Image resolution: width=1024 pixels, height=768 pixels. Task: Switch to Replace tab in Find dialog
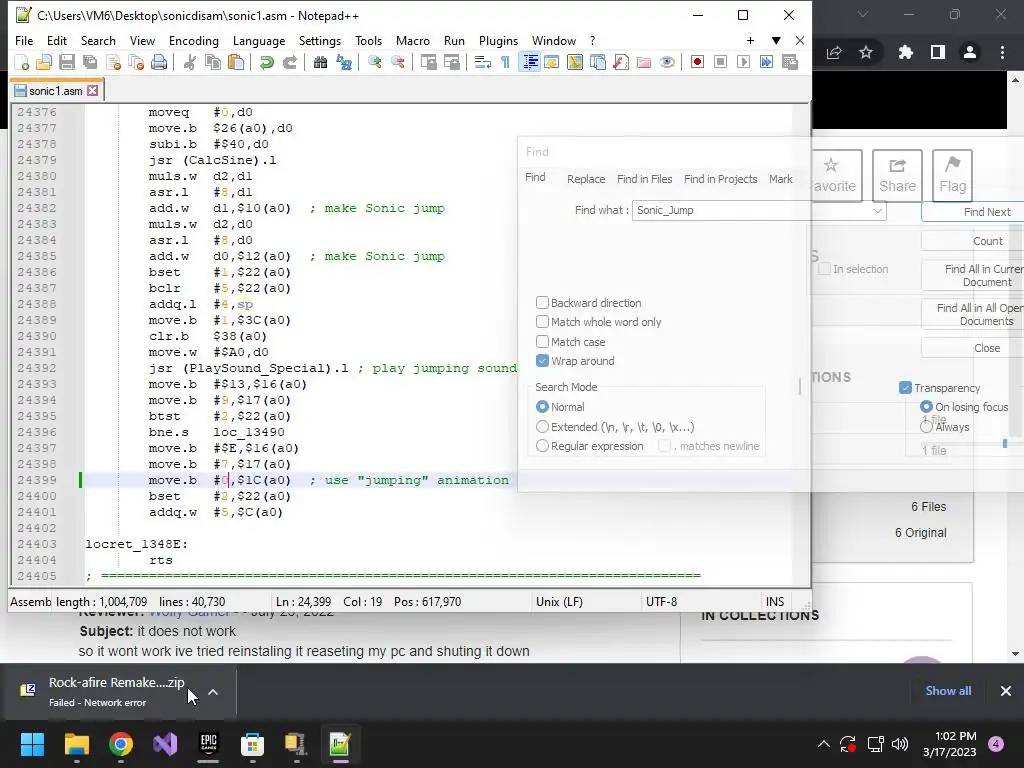[586, 179]
